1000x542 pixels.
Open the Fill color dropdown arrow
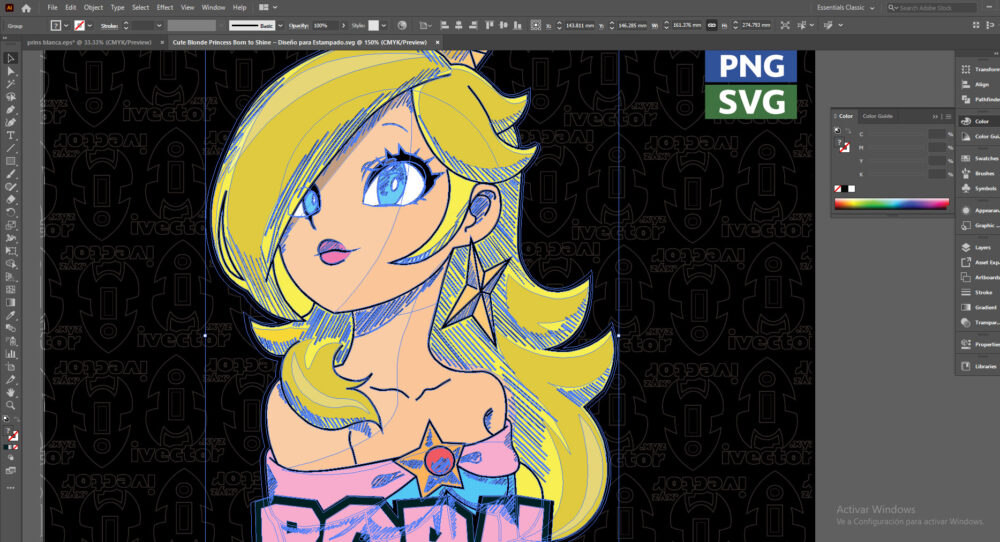[x=66, y=26]
